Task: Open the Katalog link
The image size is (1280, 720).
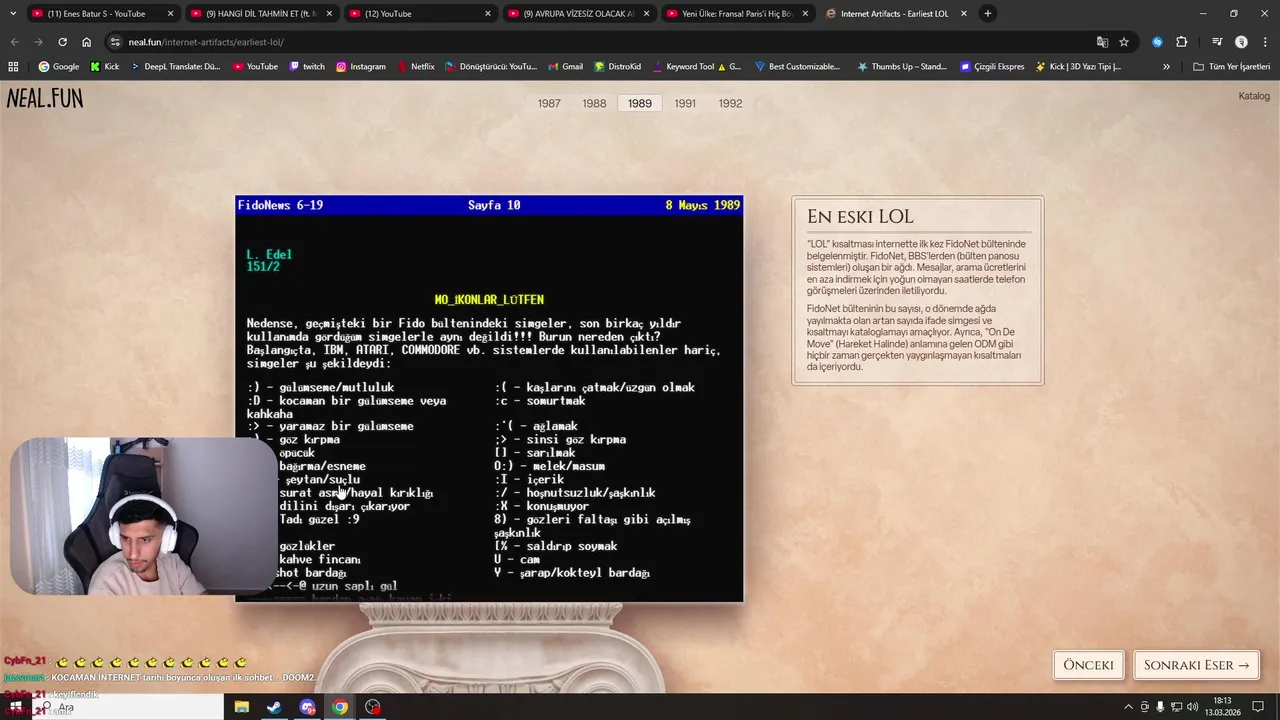Action: point(1254,96)
